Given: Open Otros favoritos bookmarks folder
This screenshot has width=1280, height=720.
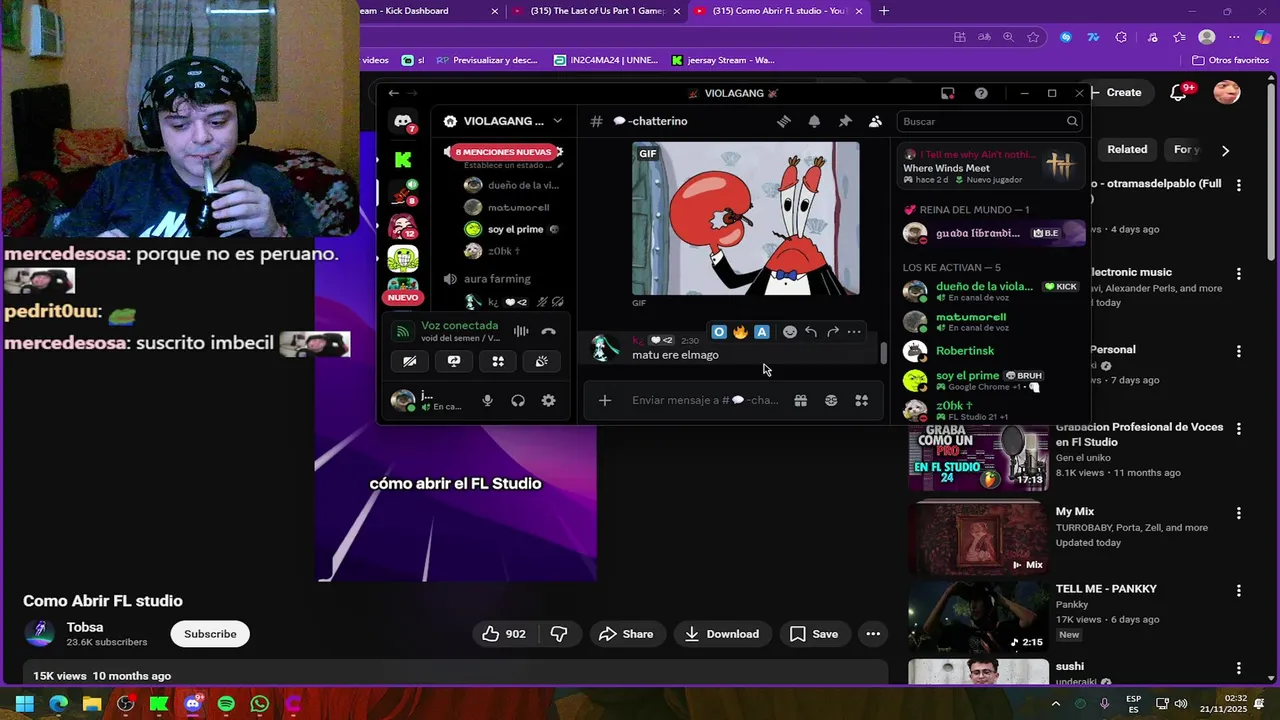Looking at the screenshot, I should coord(1230,60).
